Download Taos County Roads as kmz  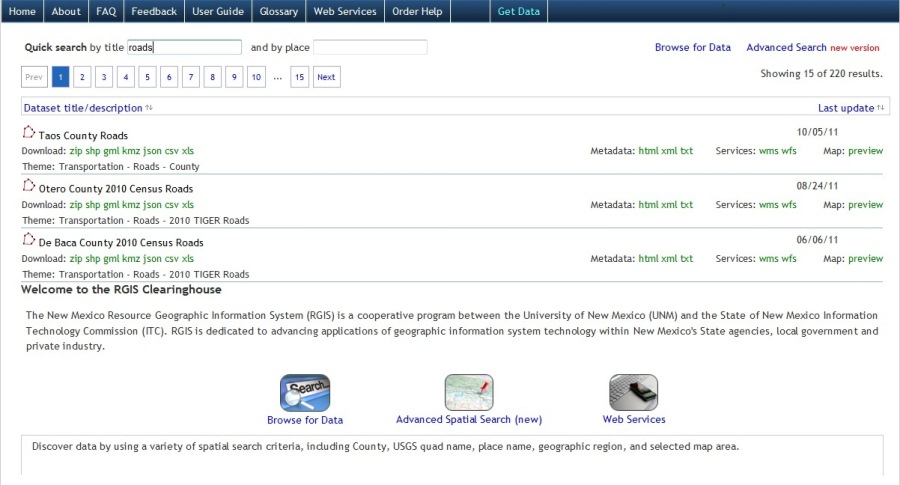point(131,151)
